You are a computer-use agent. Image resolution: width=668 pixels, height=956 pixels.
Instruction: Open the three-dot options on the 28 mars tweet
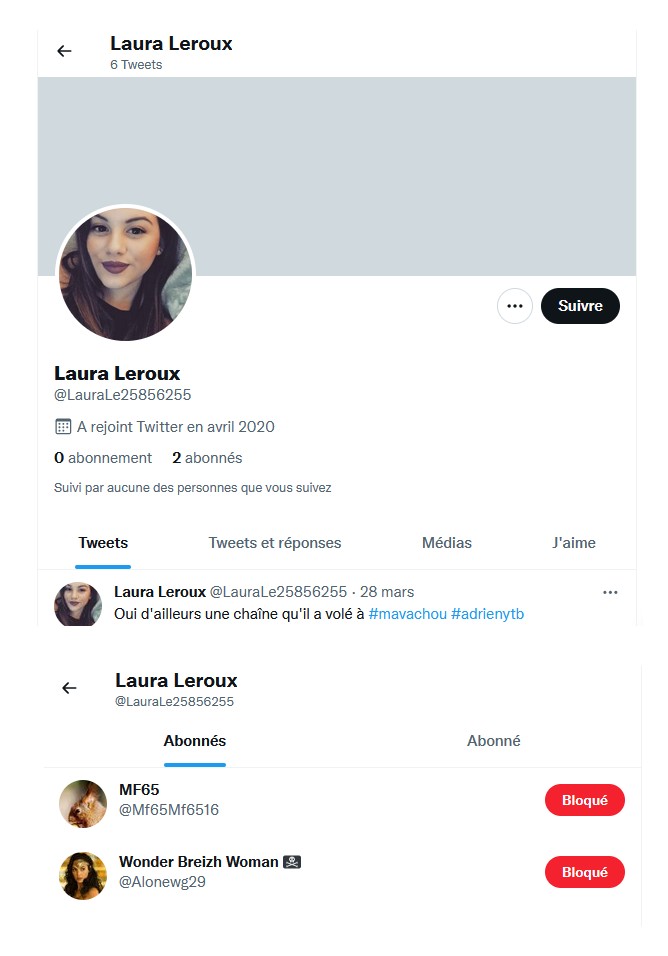pos(610,592)
